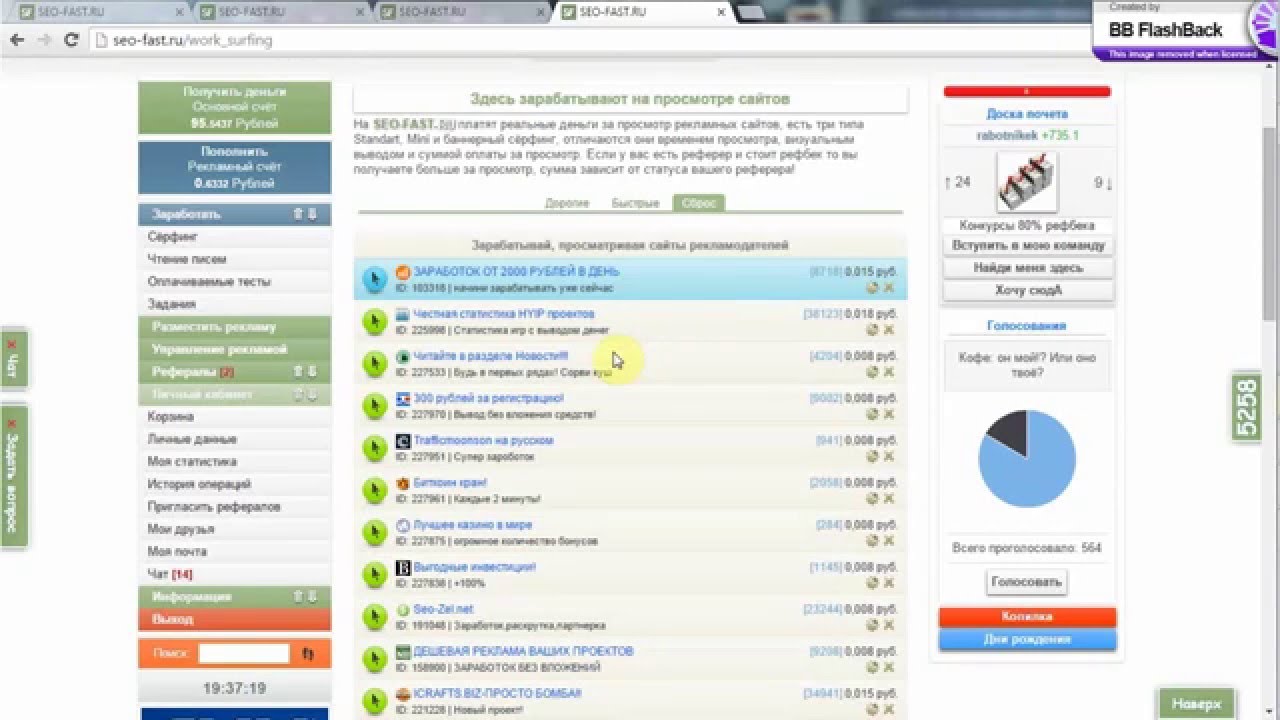Click the Пополнить рекламный счёт button
The height and width of the screenshot is (720, 1280).
tap(234, 167)
